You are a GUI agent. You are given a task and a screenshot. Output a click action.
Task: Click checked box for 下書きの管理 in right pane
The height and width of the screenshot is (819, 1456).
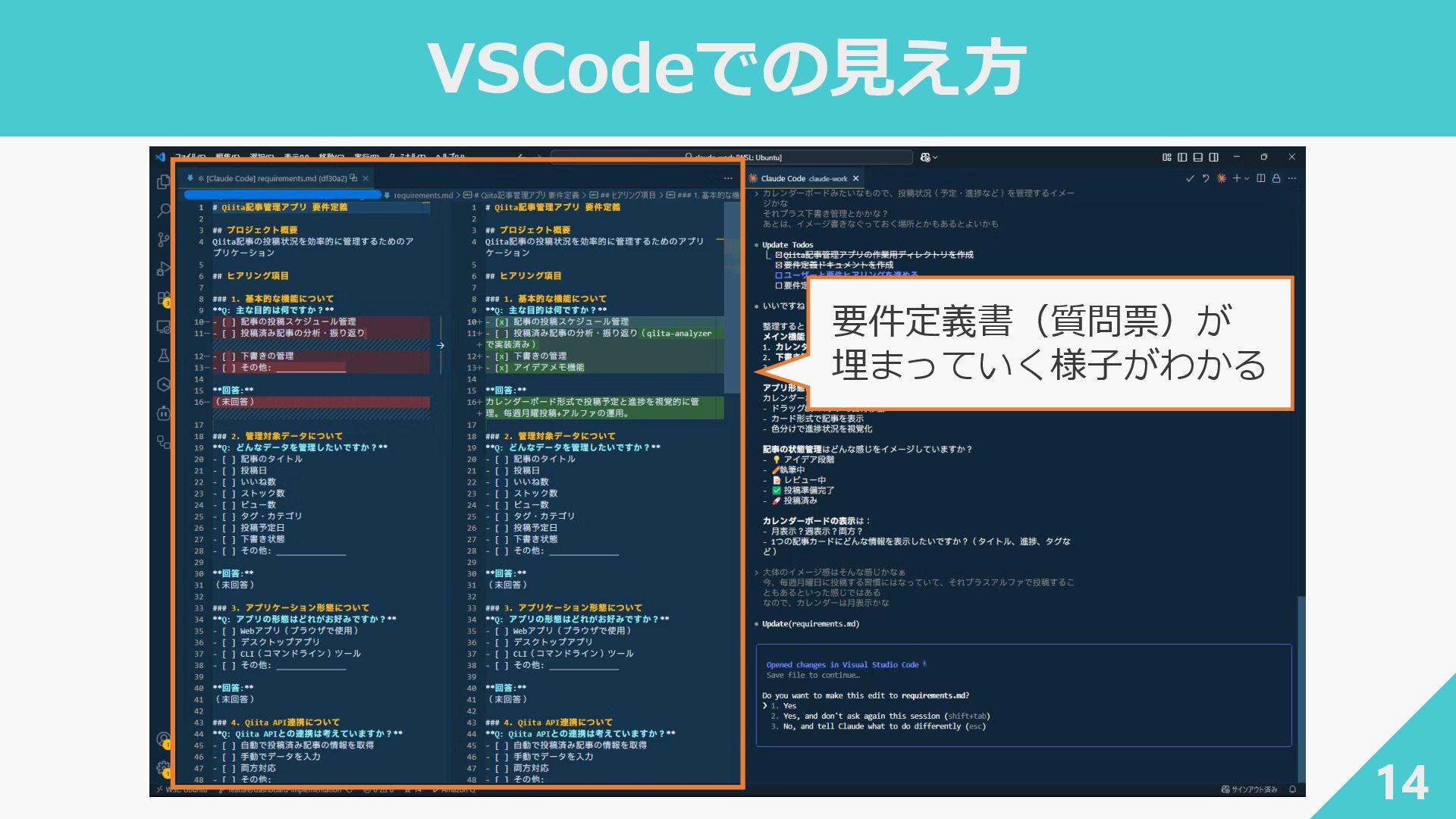click(501, 356)
